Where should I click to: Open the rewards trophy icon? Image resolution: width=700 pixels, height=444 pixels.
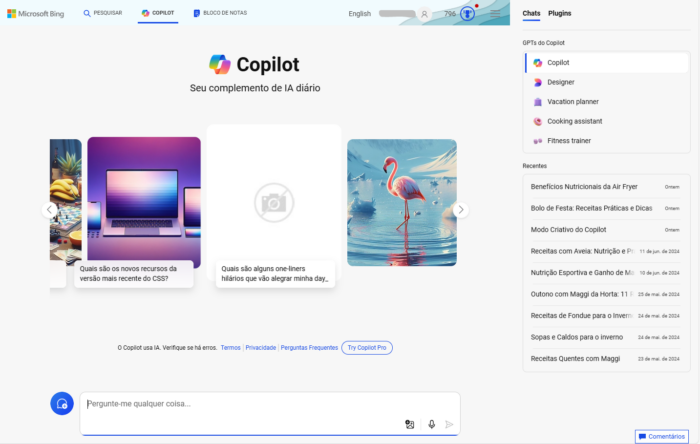click(x=467, y=14)
